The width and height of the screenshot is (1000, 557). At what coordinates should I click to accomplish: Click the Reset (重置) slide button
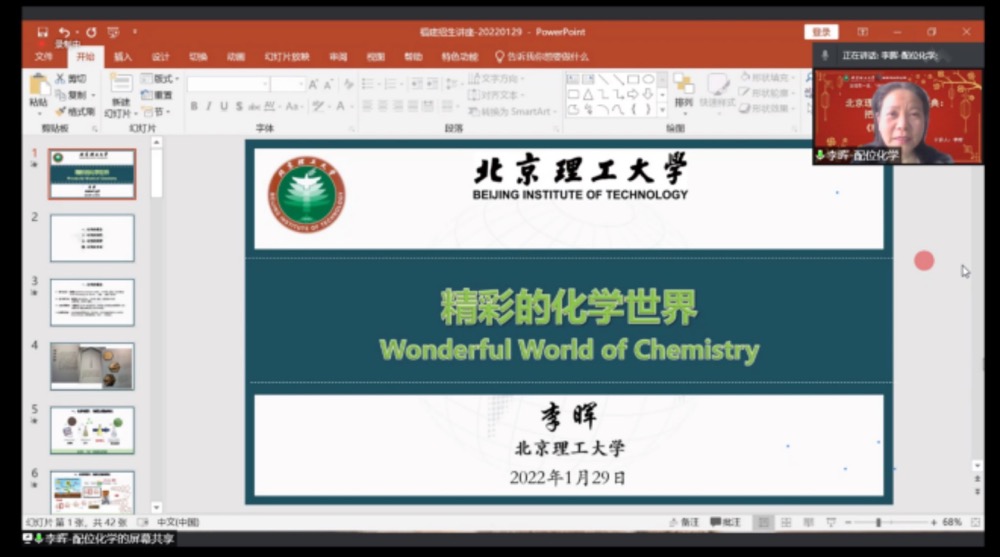(x=157, y=95)
